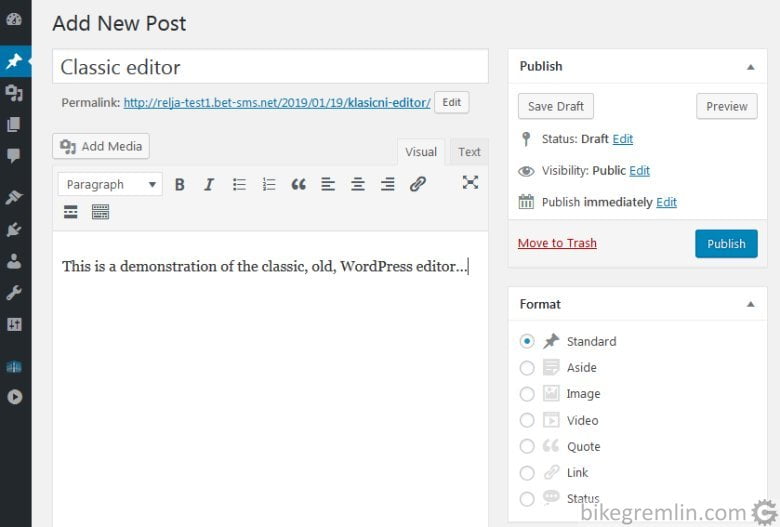Screen dimensions: 780x527
Task: Edit the Publish immediately schedule
Action: (666, 202)
